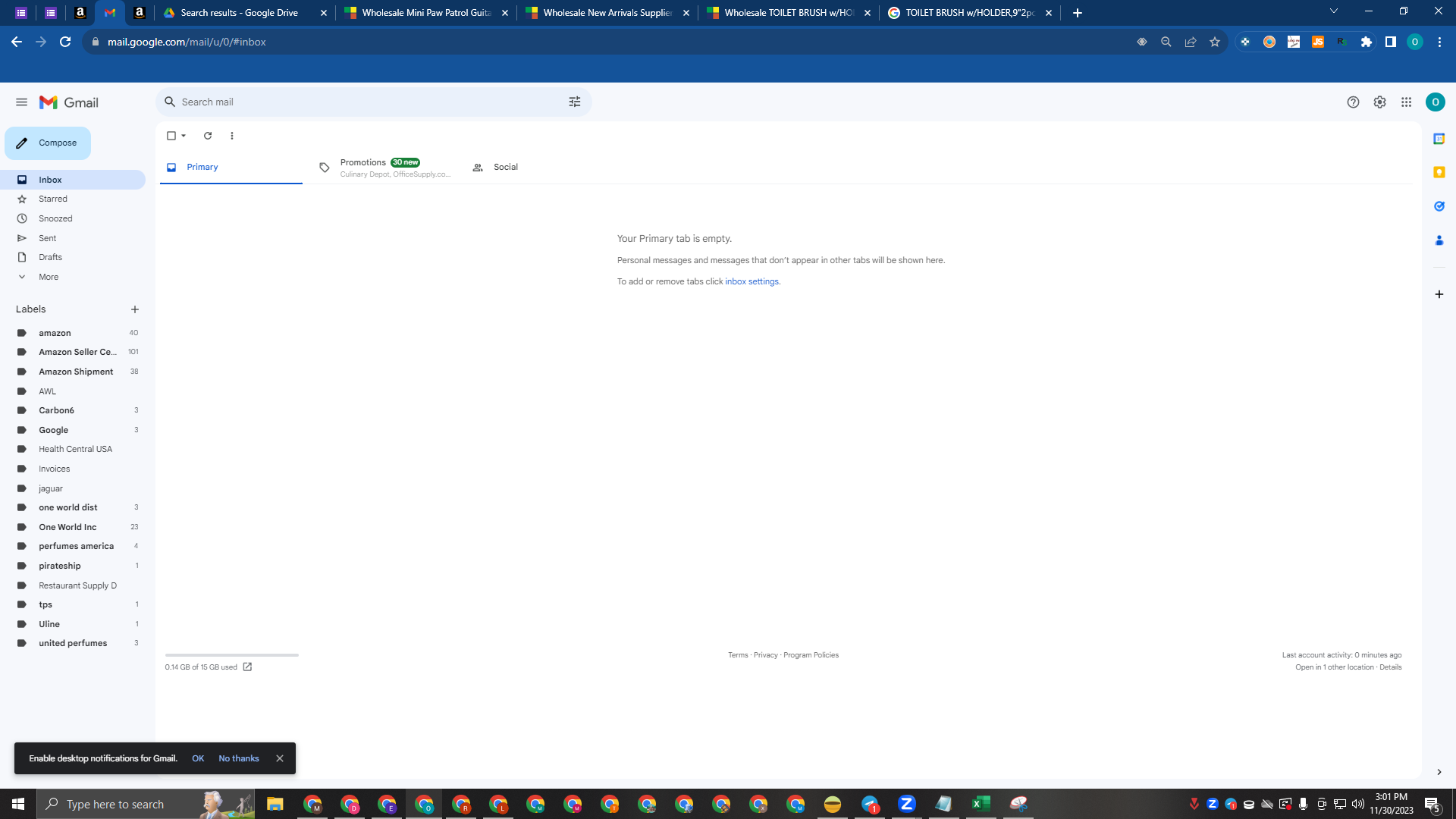Switch to the Primary tab
Image resolution: width=1456 pixels, height=819 pixels.
click(x=231, y=167)
